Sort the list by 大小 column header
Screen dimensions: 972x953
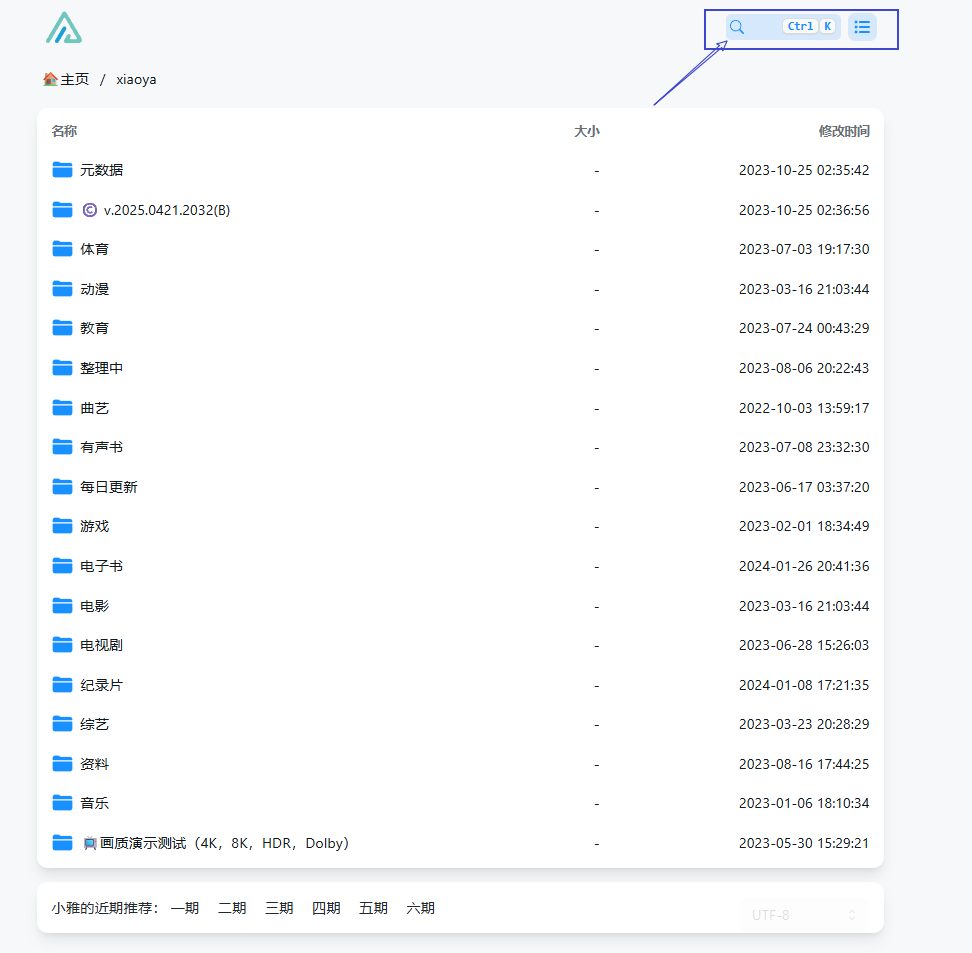(586, 131)
